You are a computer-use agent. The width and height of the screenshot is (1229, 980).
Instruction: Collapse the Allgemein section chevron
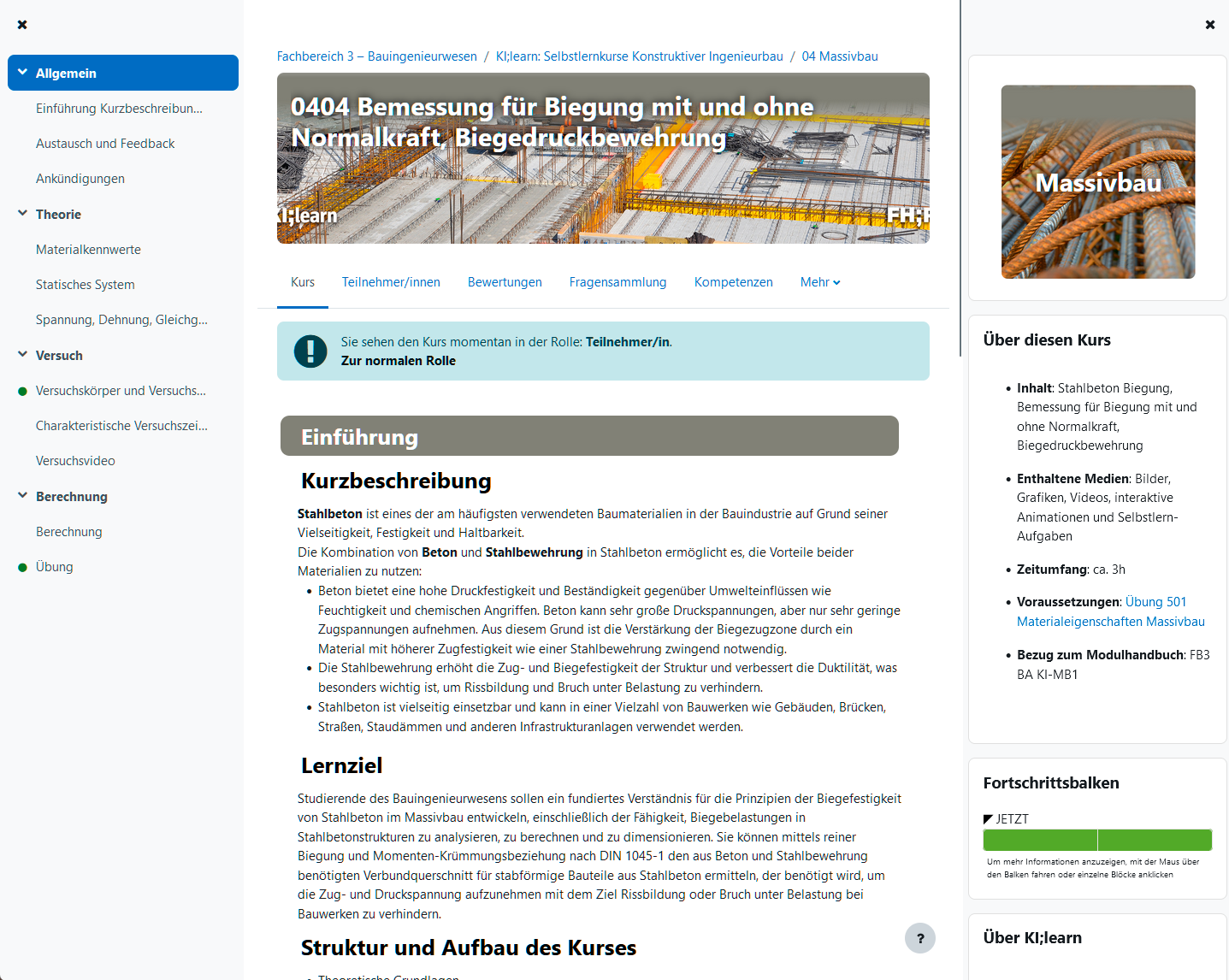tap(22, 73)
